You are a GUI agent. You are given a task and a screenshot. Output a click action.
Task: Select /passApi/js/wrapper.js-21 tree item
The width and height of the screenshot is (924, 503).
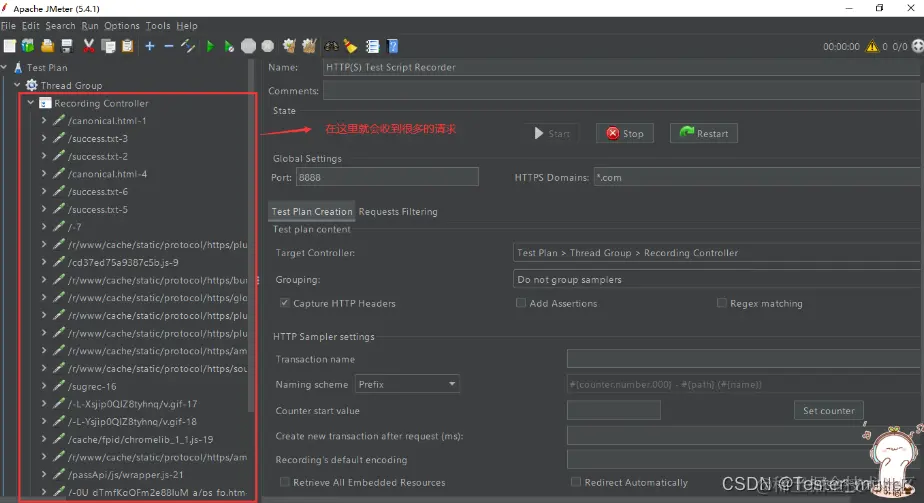pos(125,474)
